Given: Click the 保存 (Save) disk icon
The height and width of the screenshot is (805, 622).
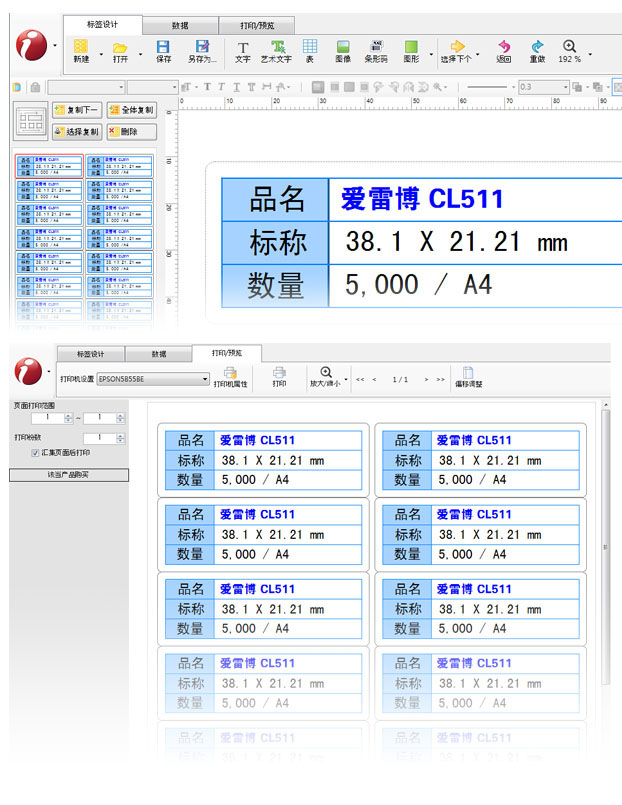Looking at the screenshot, I should coord(163,47).
